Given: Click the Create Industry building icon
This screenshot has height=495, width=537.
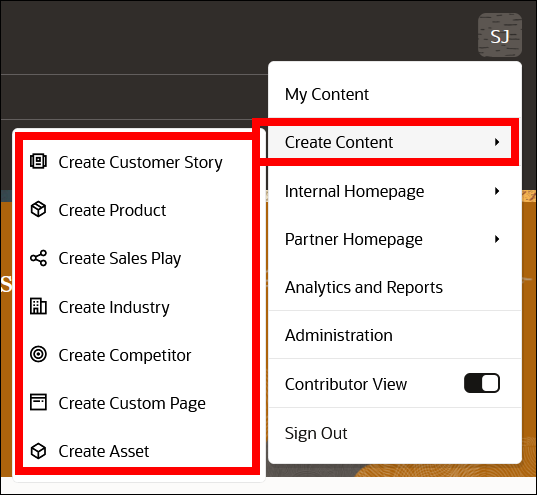Looking at the screenshot, I should point(38,306).
